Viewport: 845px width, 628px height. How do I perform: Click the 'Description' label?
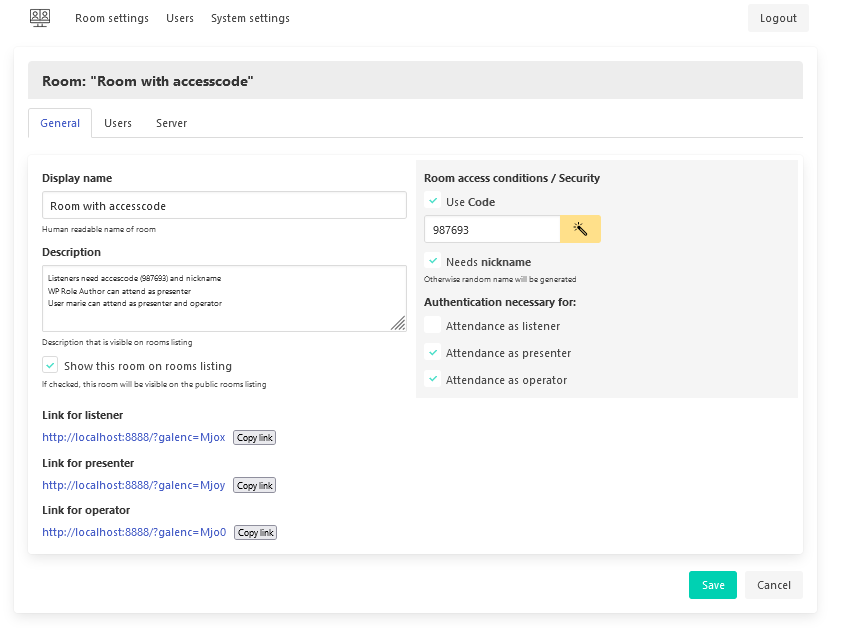(x=71, y=252)
